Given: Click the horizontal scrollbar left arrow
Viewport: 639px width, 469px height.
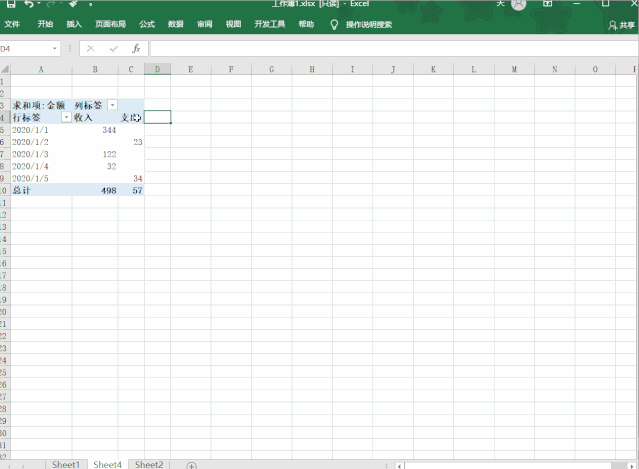Looking at the screenshot, I should pyautogui.click(x=400, y=465).
